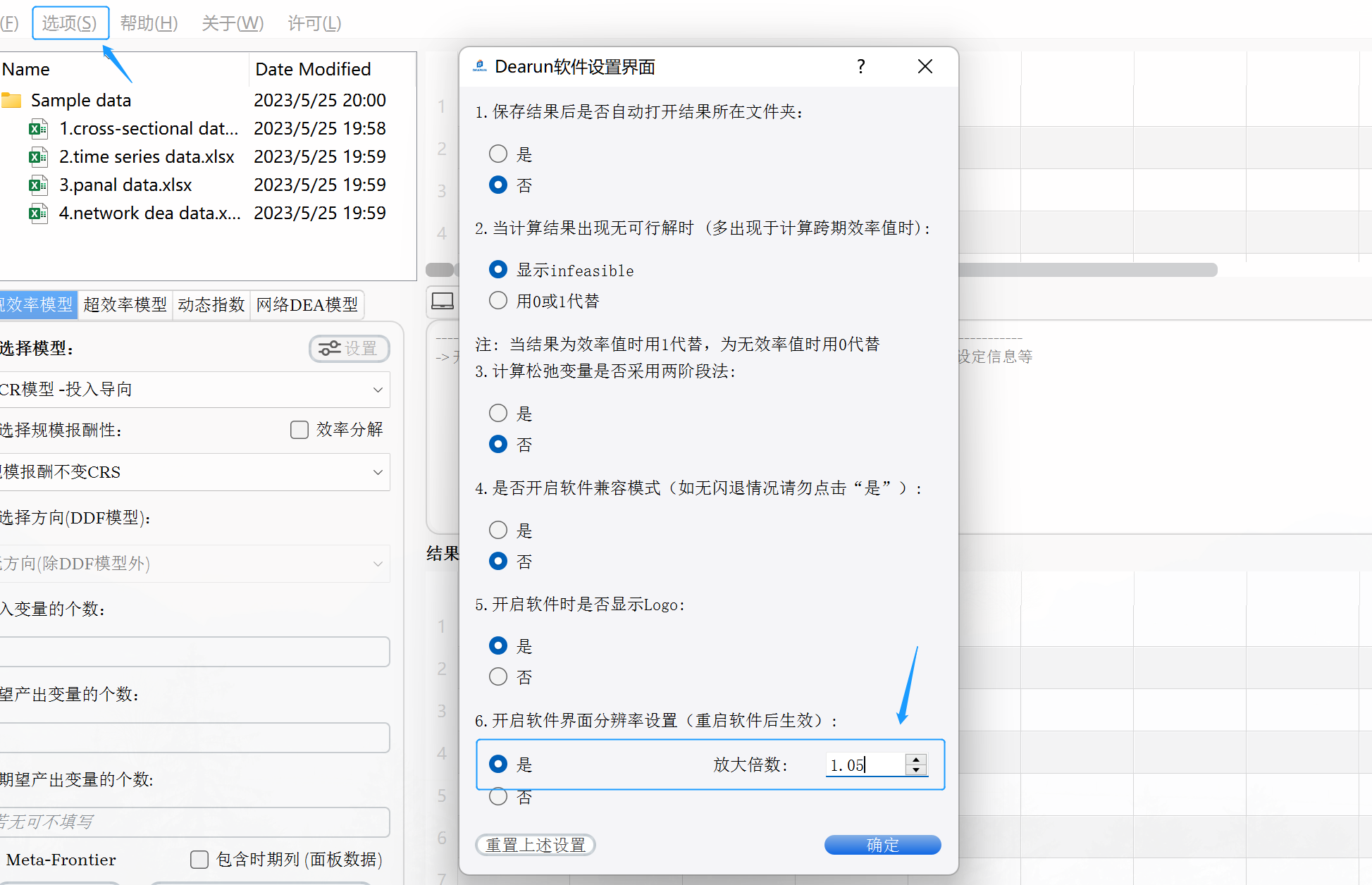The height and width of the screenshot is (885, 1372).
Task: Select the Excel icon for 3.panal data.xlsx
Action: [38, 185]
